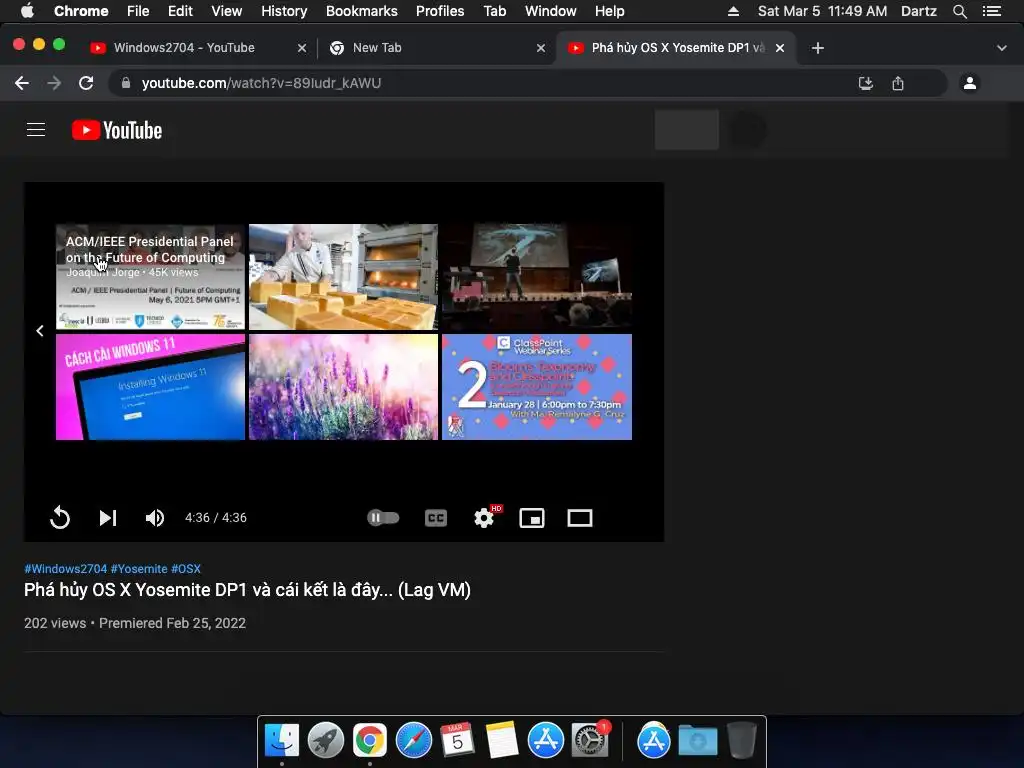The width and height of the screenshot is (1024, 768).
Task: Go forward with Chrome forward arrow
Action: (54, 83)
